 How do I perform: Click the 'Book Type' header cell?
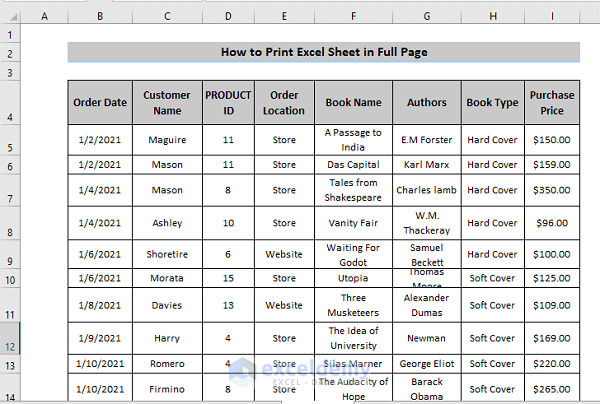tap(493, 103)
